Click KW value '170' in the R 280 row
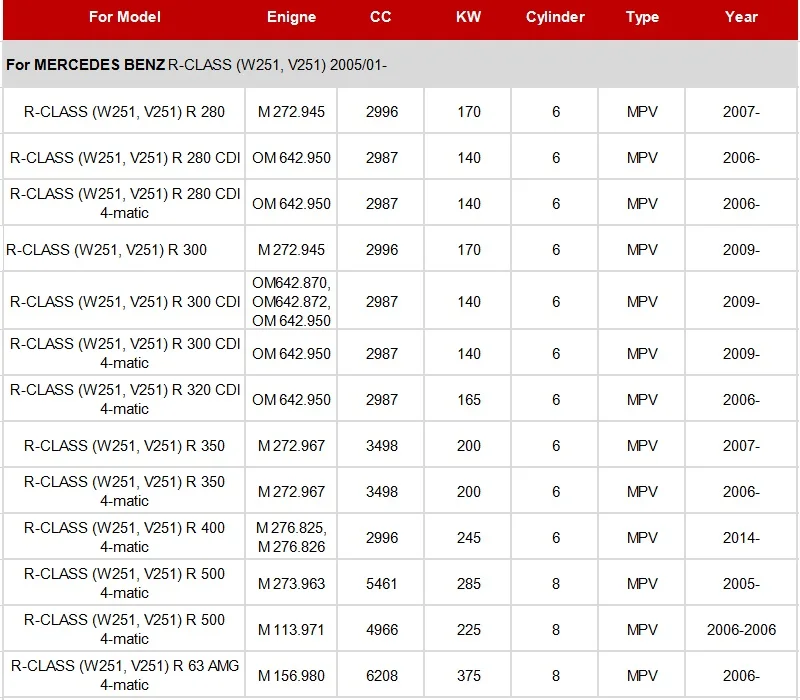800x700 pixels. click(x=469, y=111)
